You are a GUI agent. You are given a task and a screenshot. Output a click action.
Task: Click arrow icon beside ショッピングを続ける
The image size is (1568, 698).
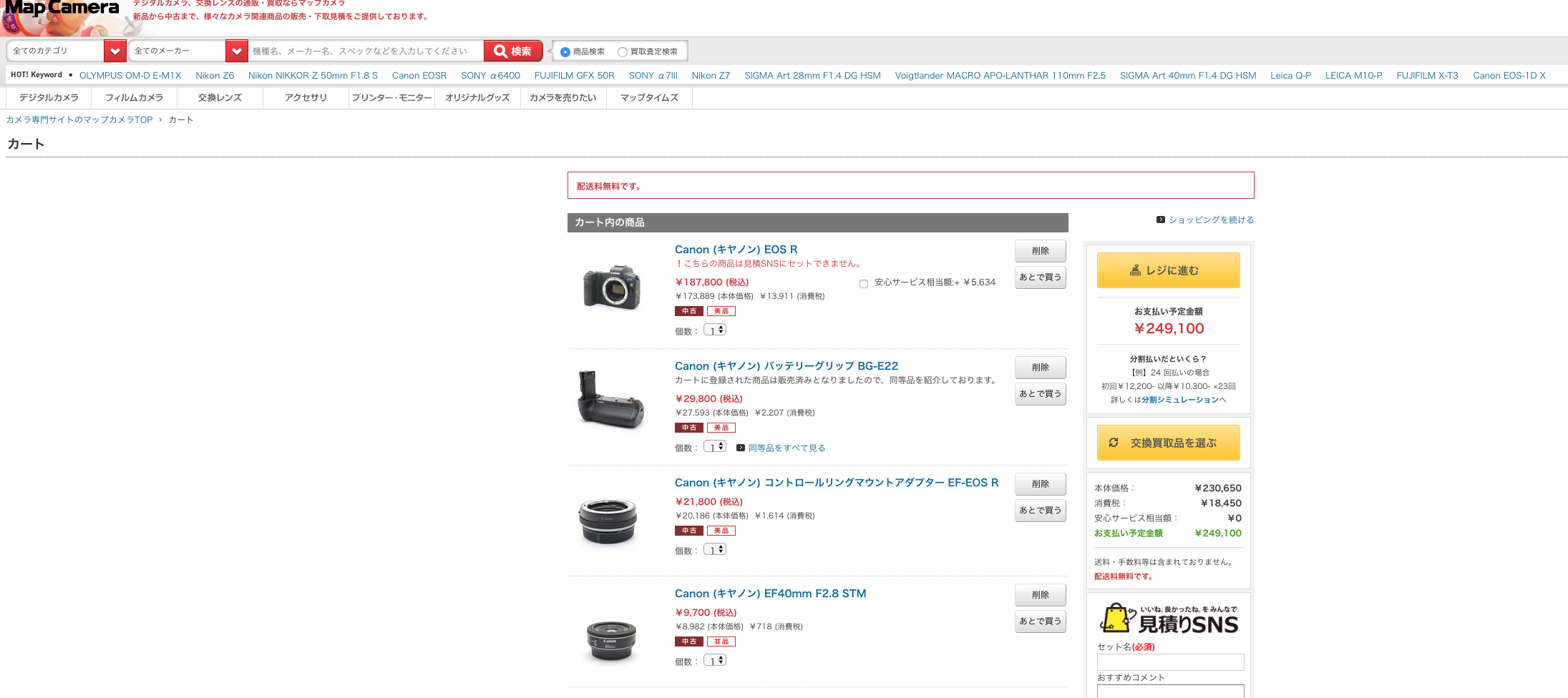[1161, 220]
